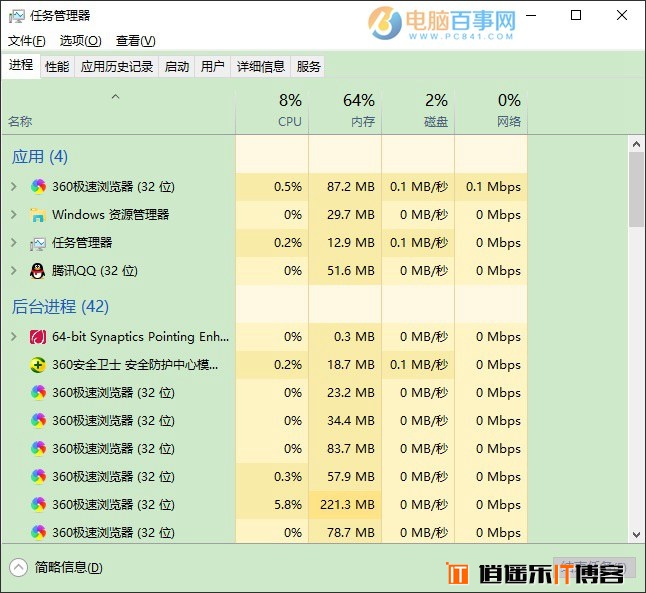Click the Windows 资源管理器 folder icon

(38, 215)
